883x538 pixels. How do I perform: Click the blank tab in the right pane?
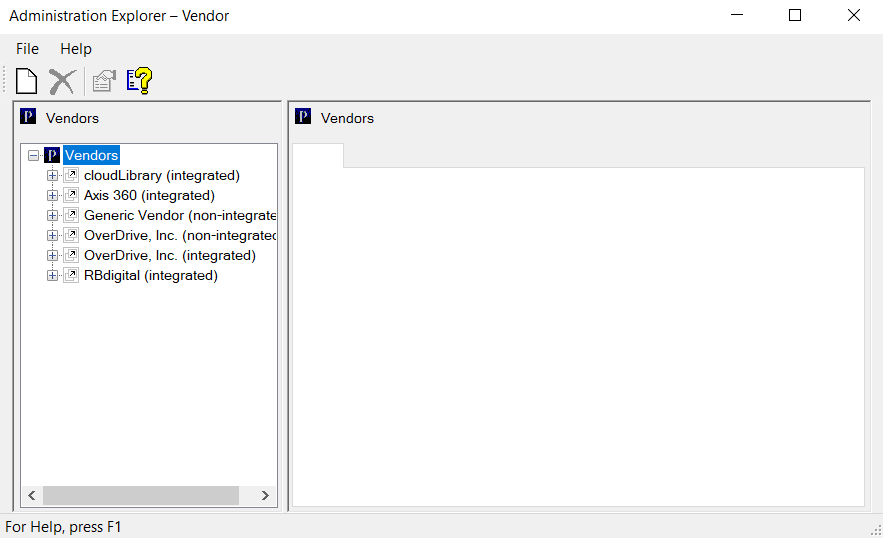317,156
